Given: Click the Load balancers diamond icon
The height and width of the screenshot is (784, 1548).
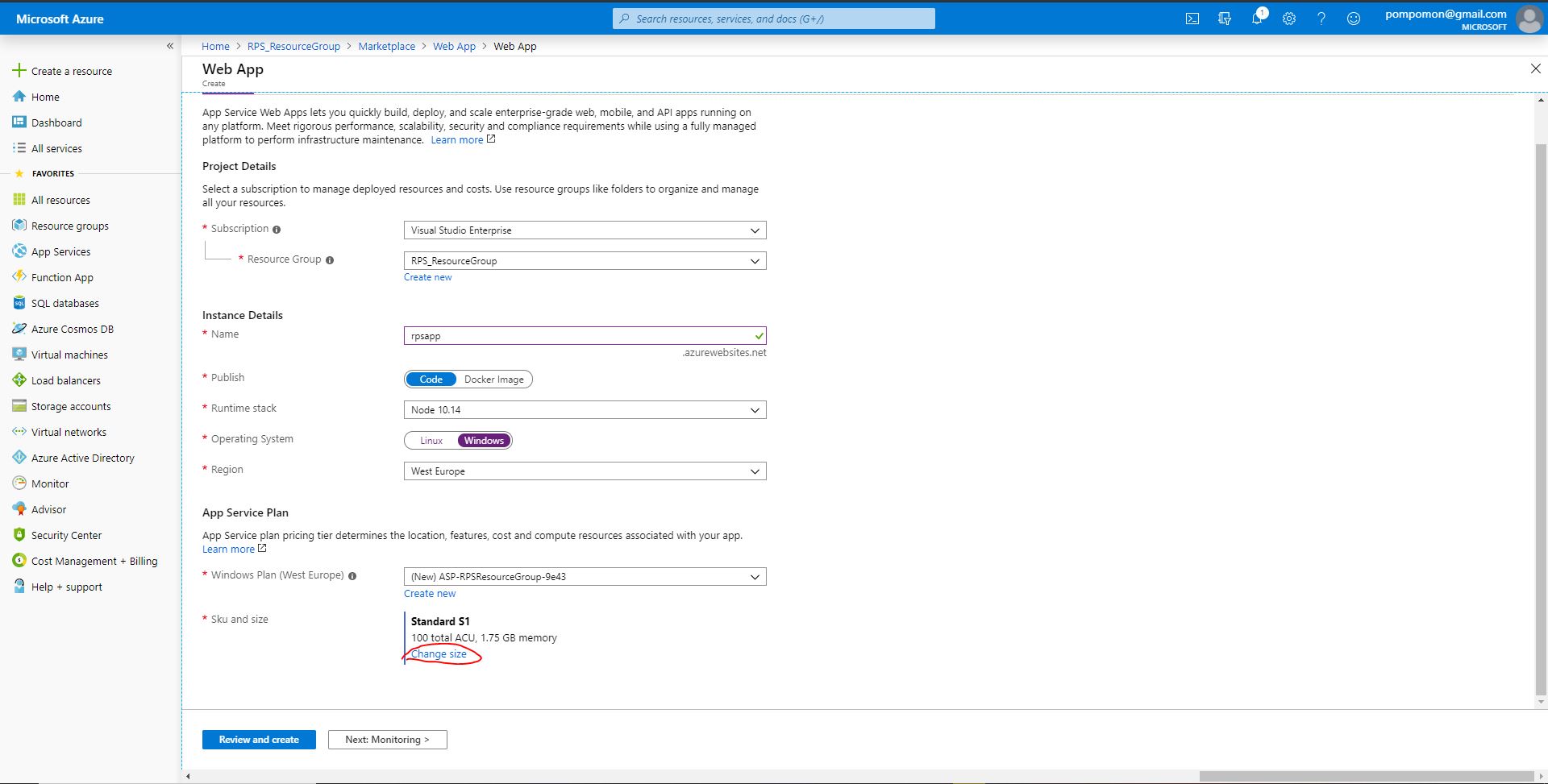Looking at the screenshot, I should click(x=19, y=380).
